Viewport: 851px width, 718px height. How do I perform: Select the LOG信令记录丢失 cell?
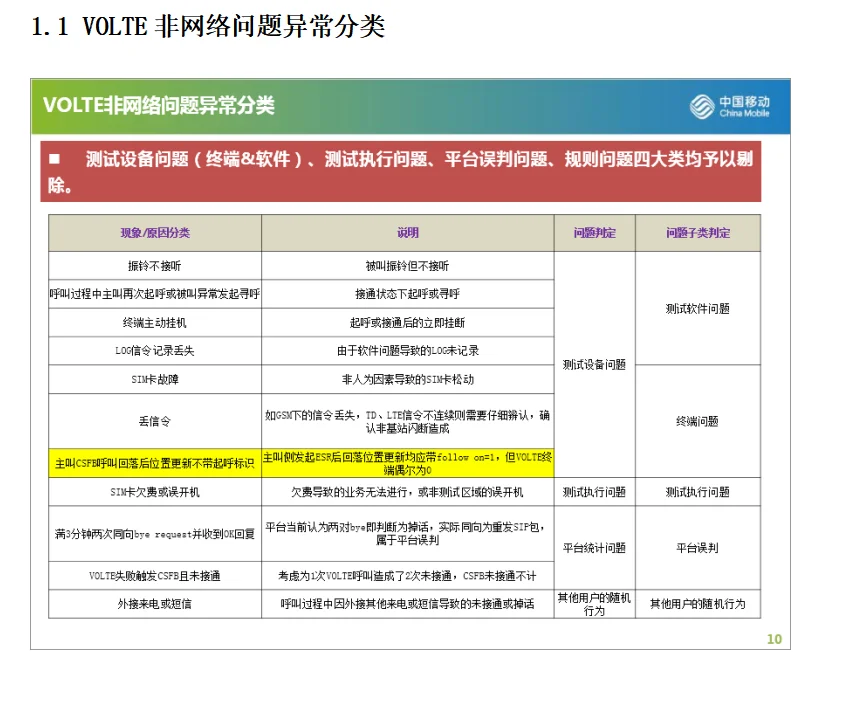coord(153,351)
